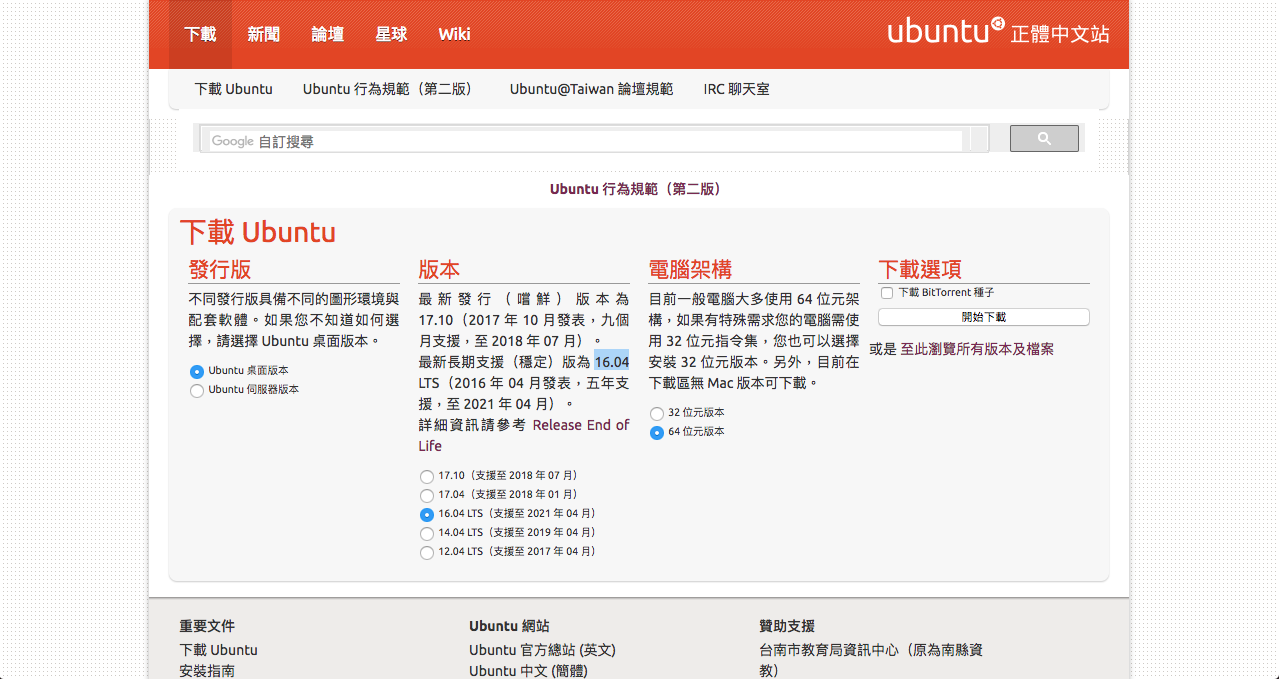Open 台南市教育局資訊中心 sponsor link
The image size is (1279, 679).
click(x=871, y=660)
